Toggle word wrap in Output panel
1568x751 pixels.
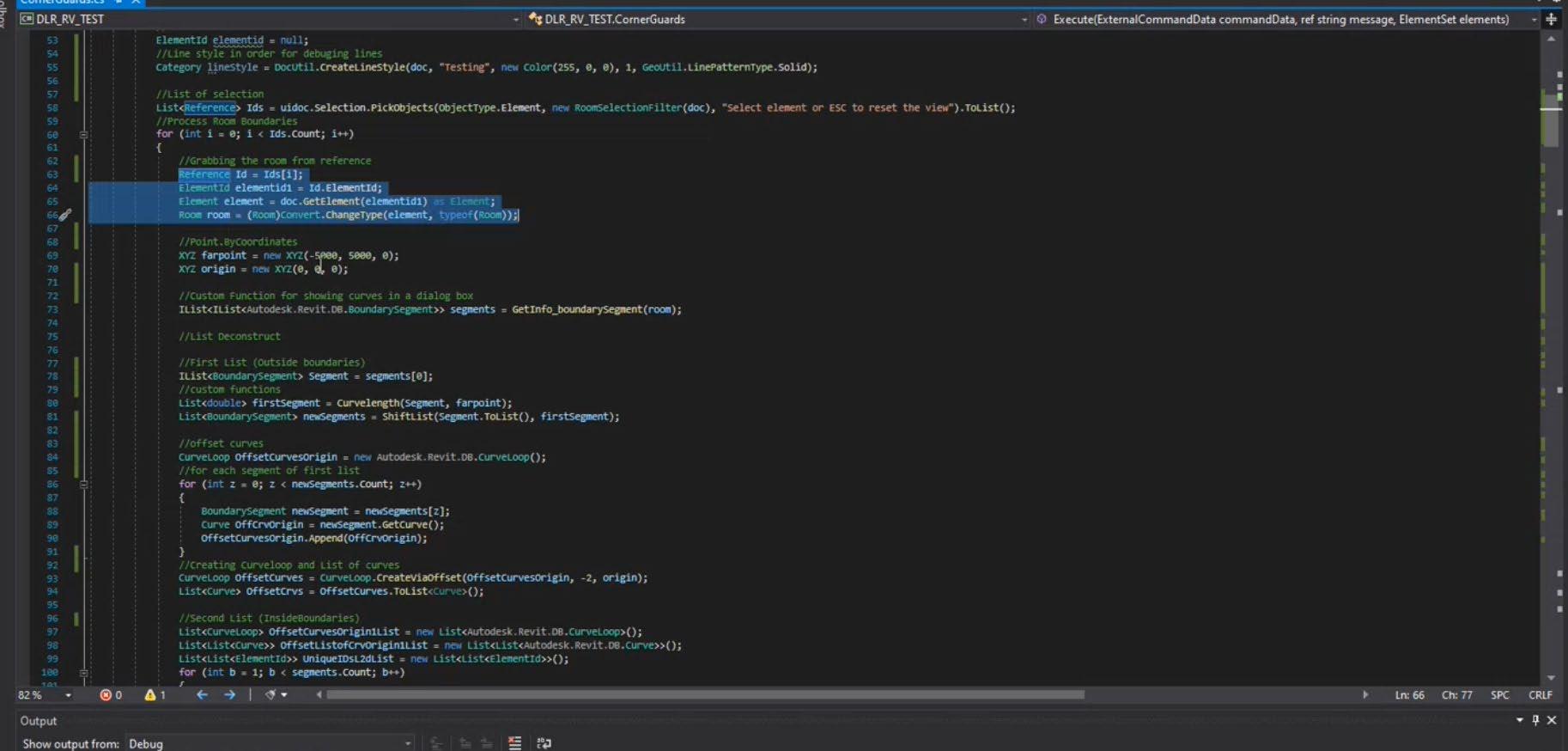click(544, 743)
